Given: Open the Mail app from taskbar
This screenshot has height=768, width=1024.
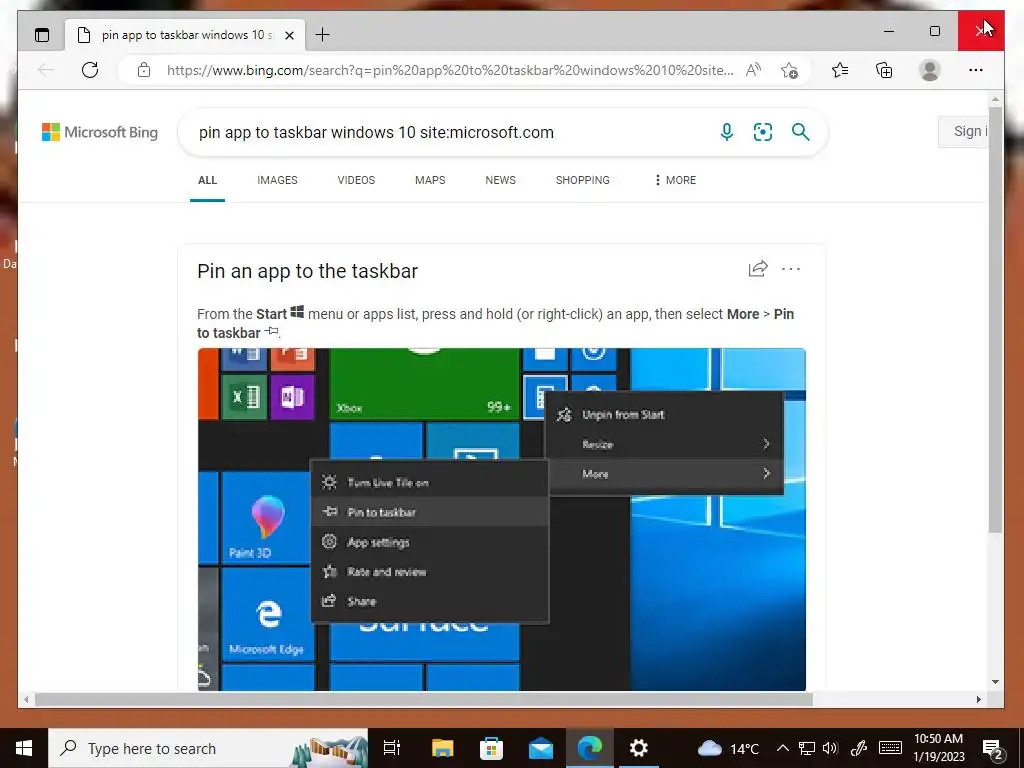Looking at the screenshot, I should click(x=541, y=748).
